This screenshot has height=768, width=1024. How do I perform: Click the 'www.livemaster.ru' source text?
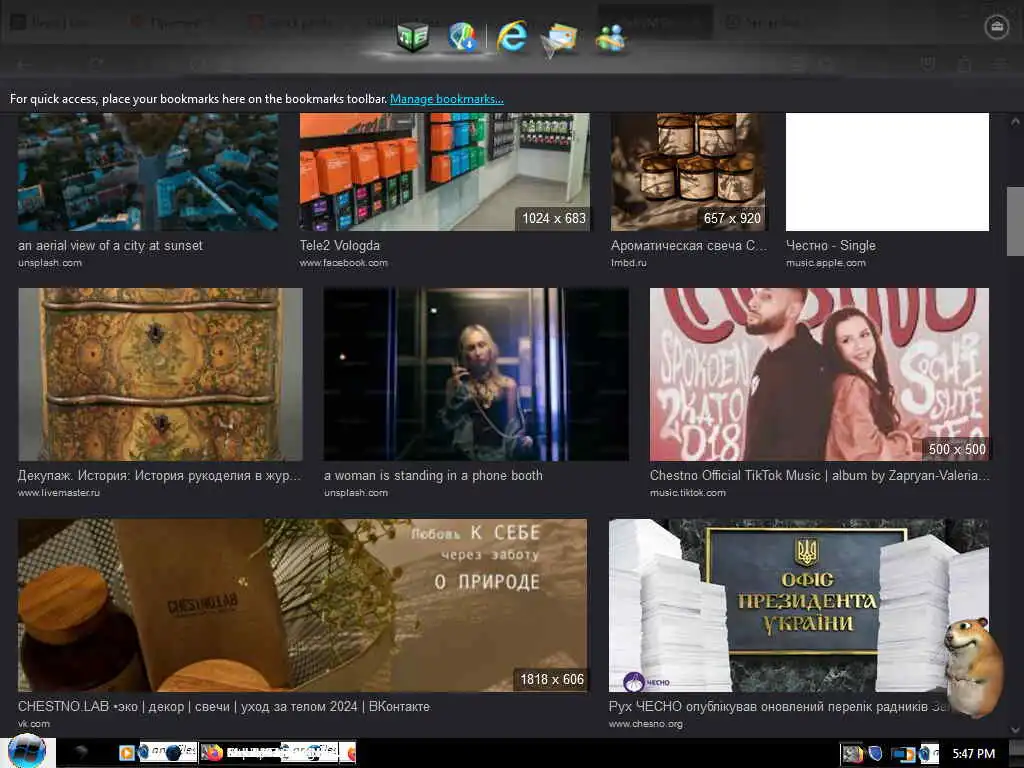(x=59, y=492)
